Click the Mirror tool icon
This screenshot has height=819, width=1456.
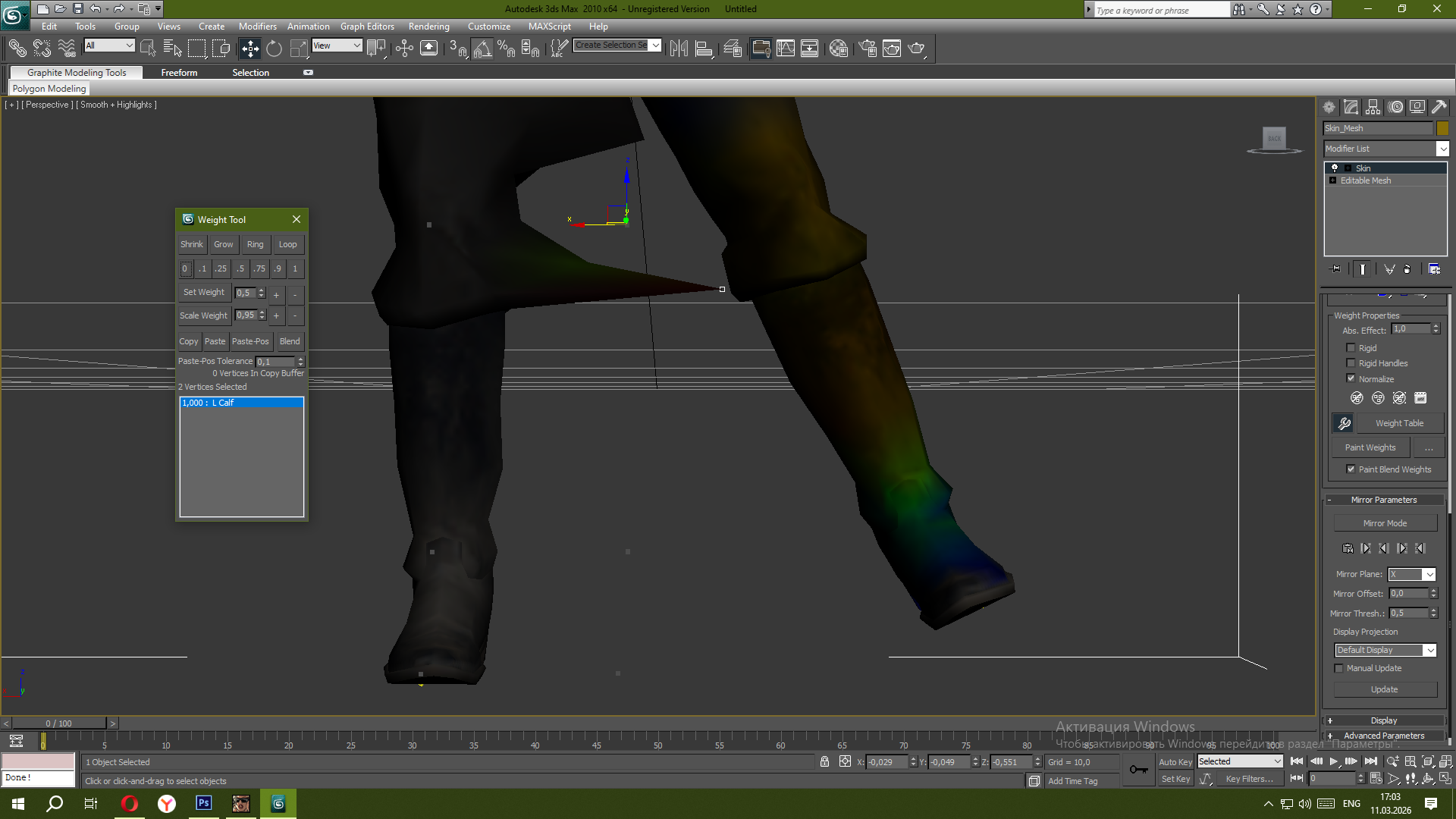(679, 49)
